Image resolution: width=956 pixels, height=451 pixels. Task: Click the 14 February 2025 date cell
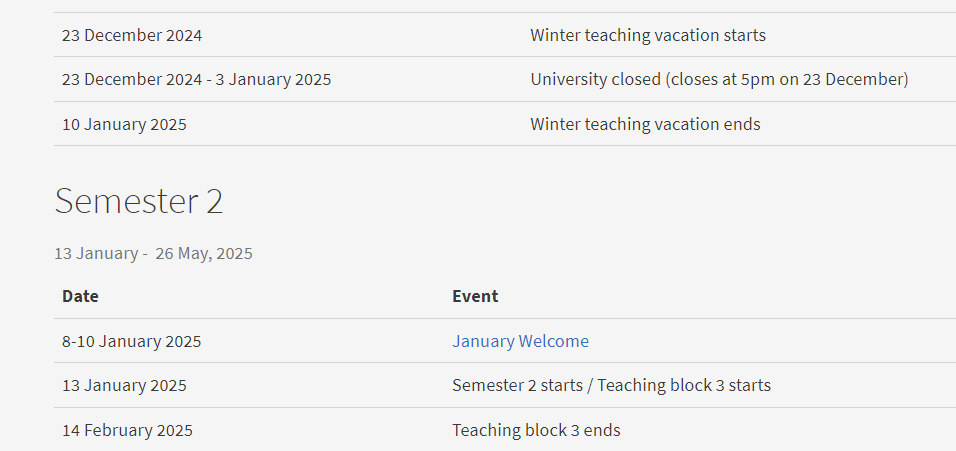point(127,430)
